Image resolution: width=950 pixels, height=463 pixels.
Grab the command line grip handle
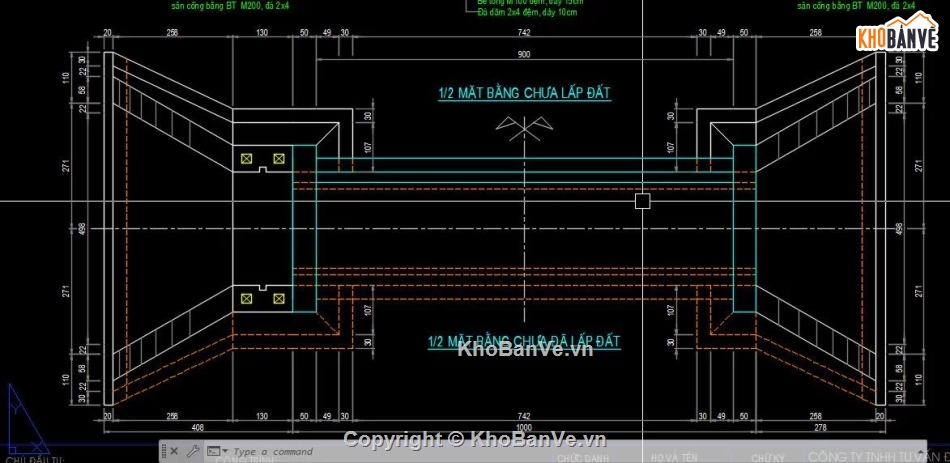[x=164, y=451]
